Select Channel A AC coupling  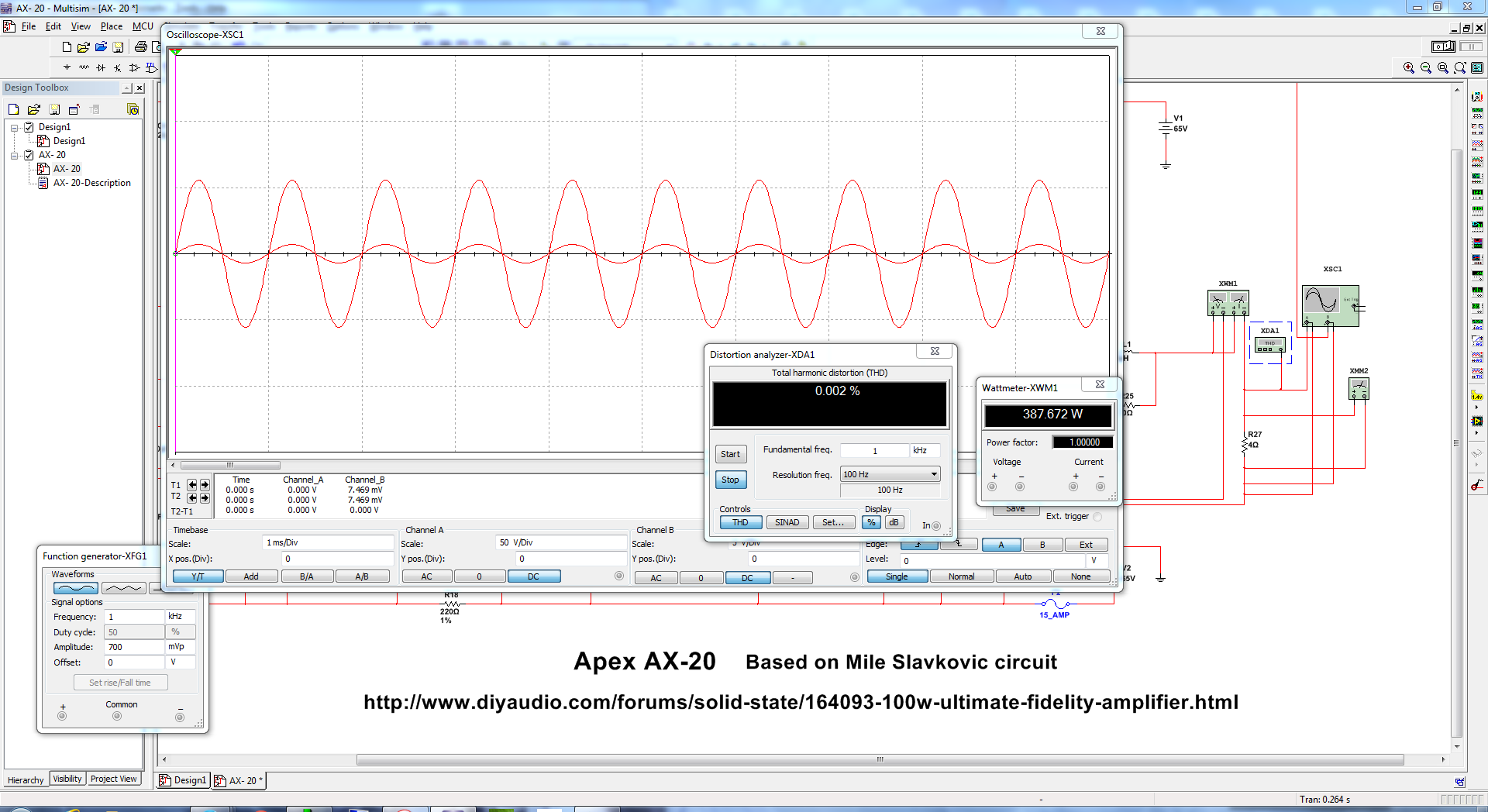tap(426, 576)
